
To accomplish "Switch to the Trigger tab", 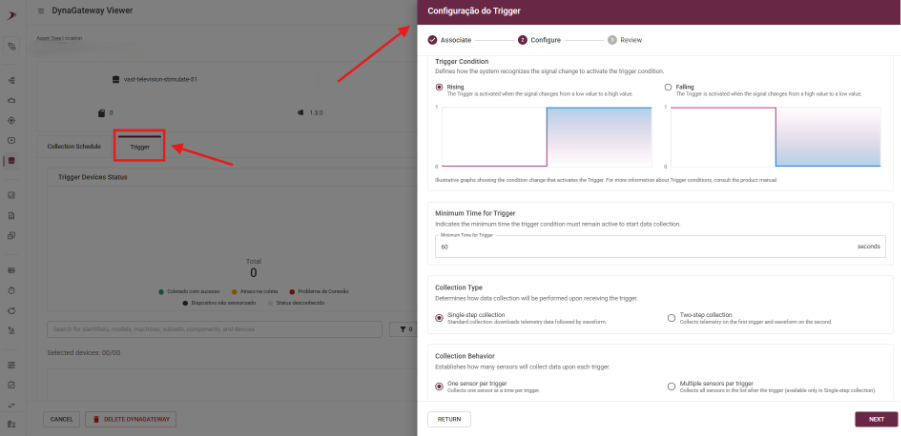I will (x=140, y=146).
